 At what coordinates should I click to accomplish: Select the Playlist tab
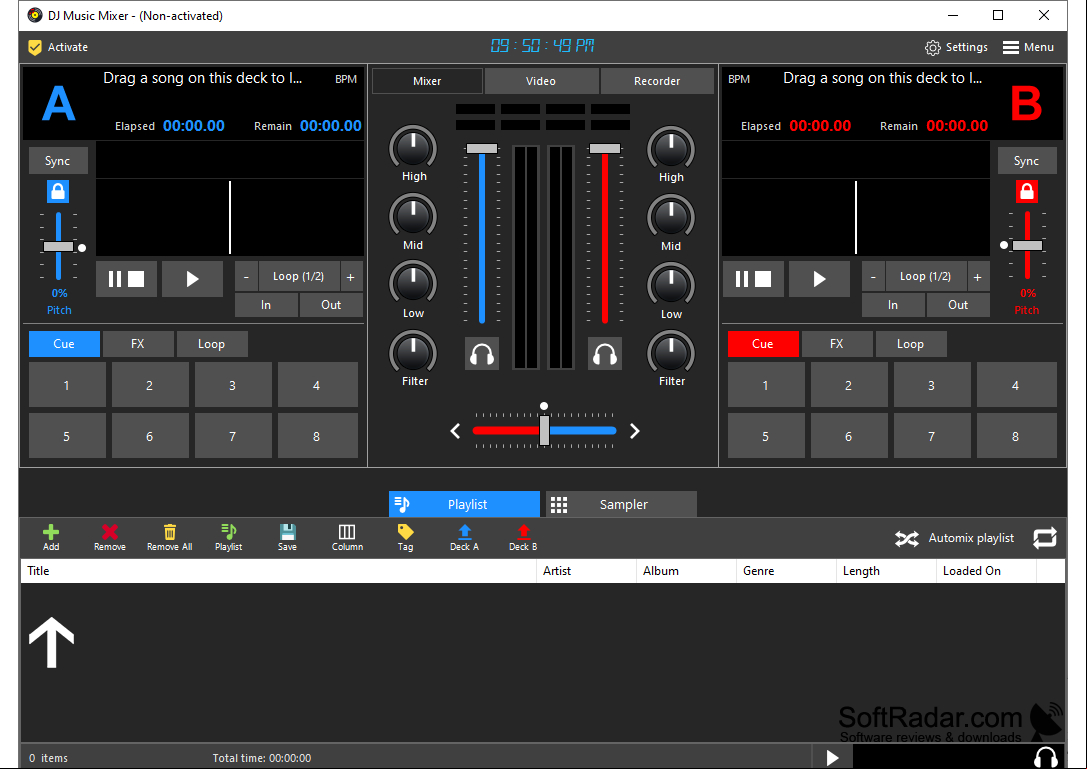464,504
